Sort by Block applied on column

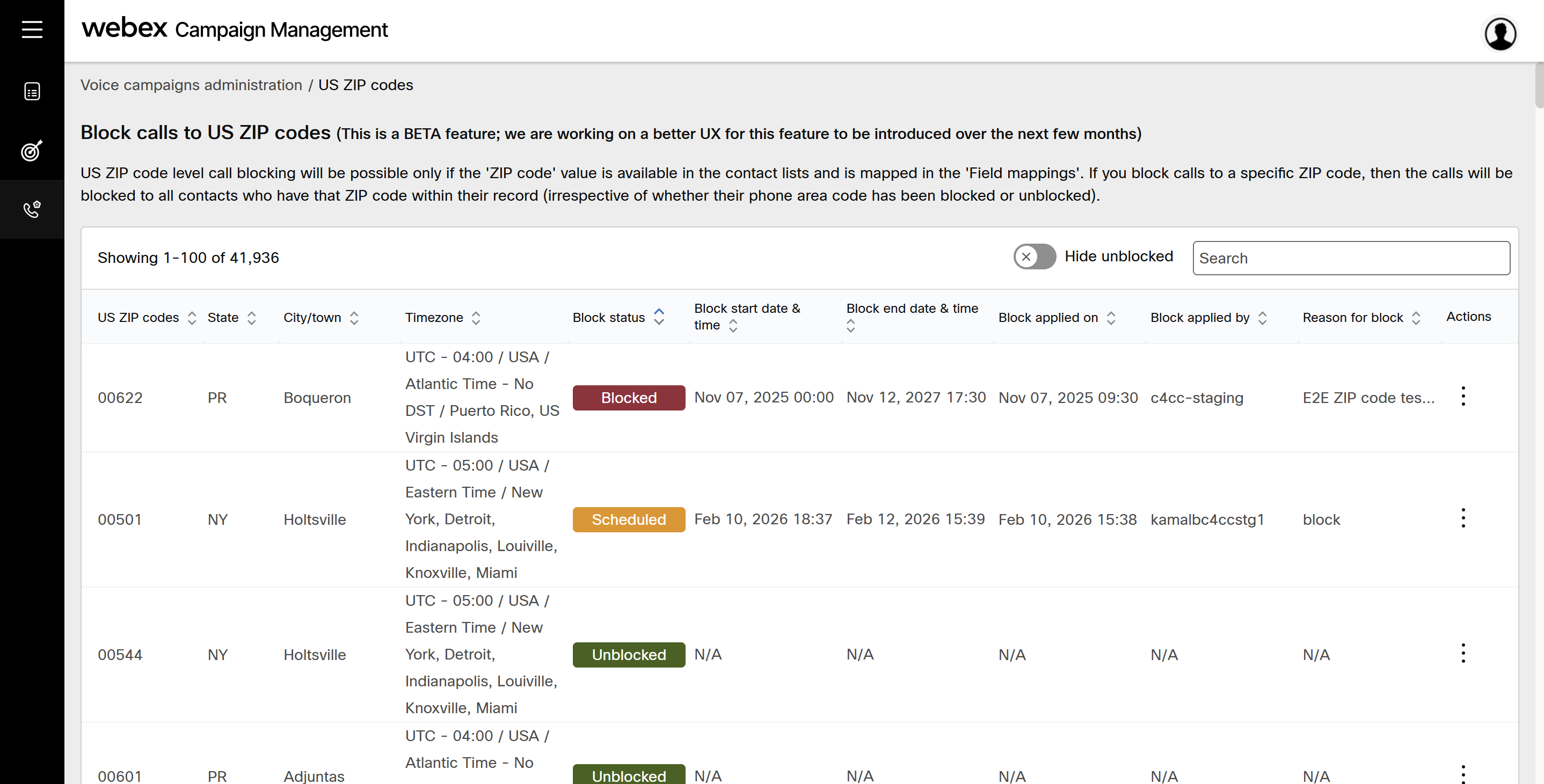1111,318
